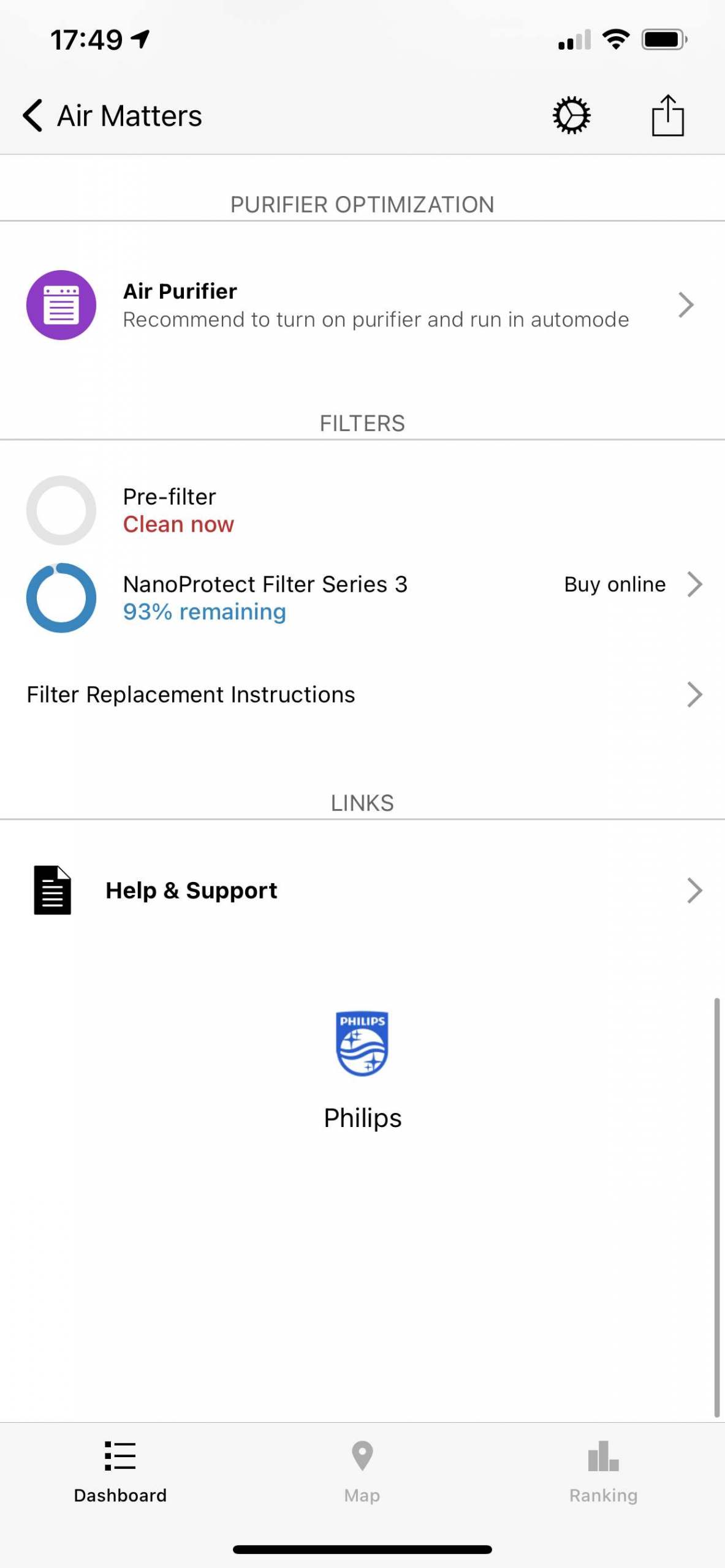The width and height of the screenshot is (725, 1568).
Task: Switch to the Map tab label
Action: 362,1495
